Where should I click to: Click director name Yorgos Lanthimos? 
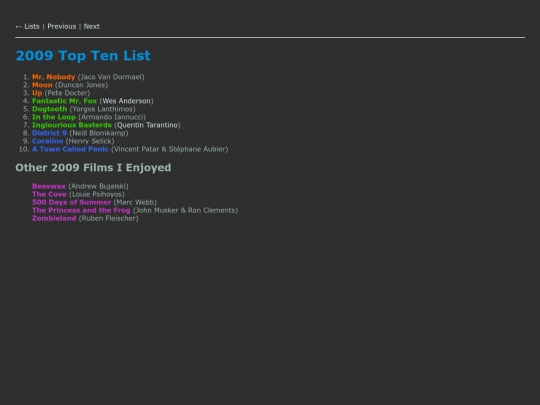coord(103,109)
